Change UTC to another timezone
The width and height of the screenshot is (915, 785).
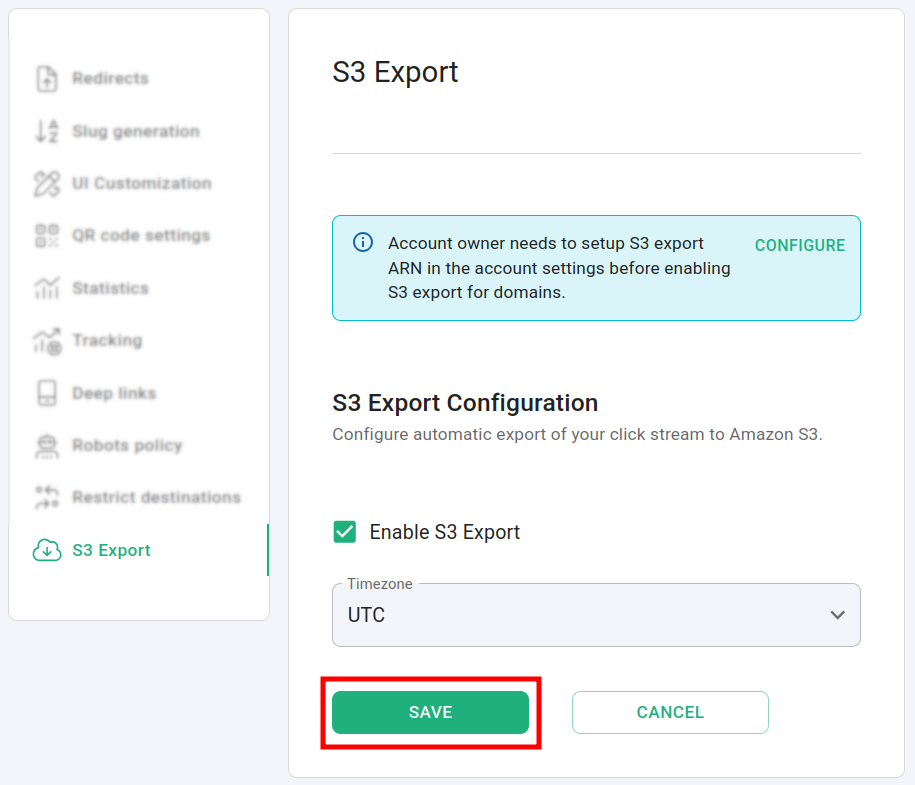596,615
